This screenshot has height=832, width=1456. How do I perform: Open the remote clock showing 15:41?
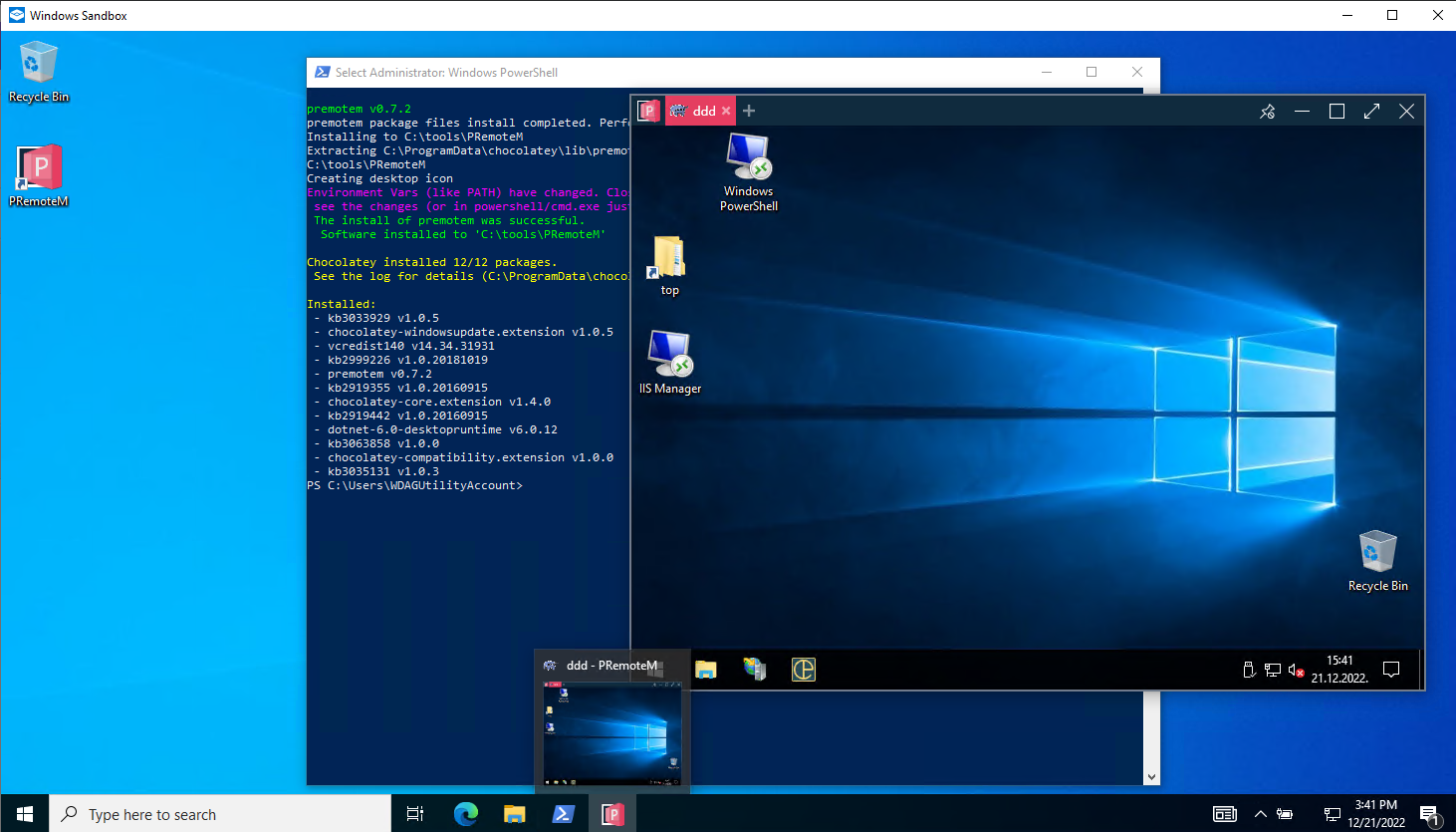pyautogui.click(x=1339, y=670)
